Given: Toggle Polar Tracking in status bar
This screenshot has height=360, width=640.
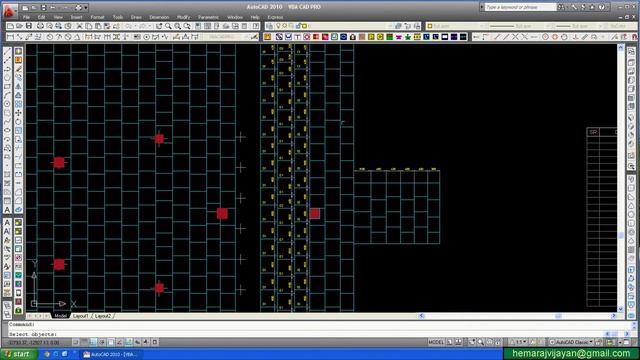Looking at the screenshot, I should (x=102, y=342).
